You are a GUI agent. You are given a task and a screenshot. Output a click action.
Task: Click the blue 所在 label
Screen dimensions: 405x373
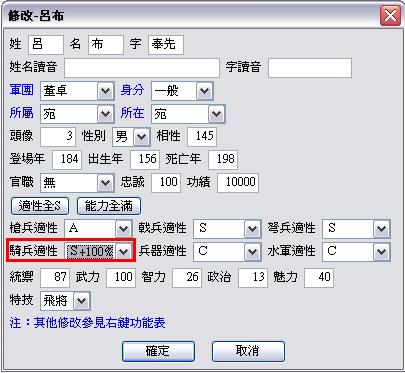tap(132, 113)
